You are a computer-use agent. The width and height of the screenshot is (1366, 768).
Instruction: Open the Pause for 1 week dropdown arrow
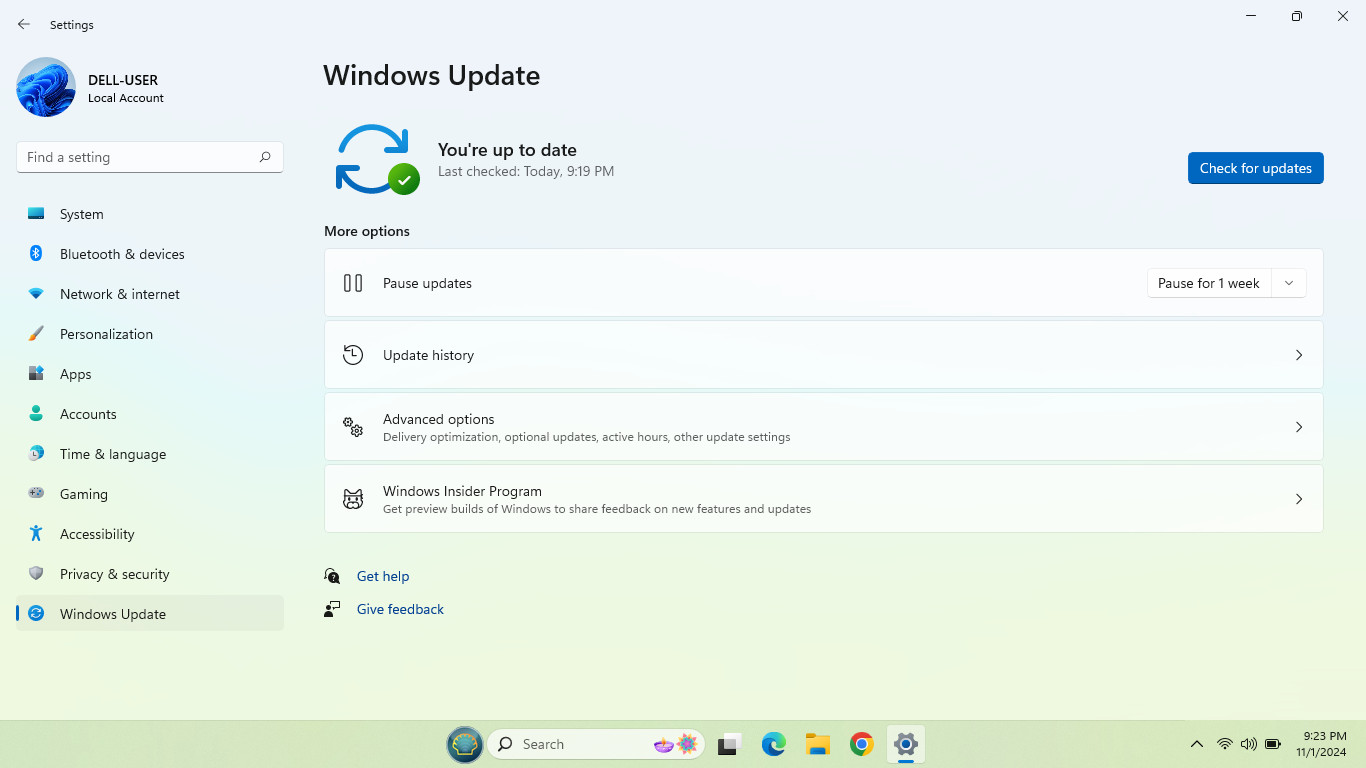coord(1289,283)
